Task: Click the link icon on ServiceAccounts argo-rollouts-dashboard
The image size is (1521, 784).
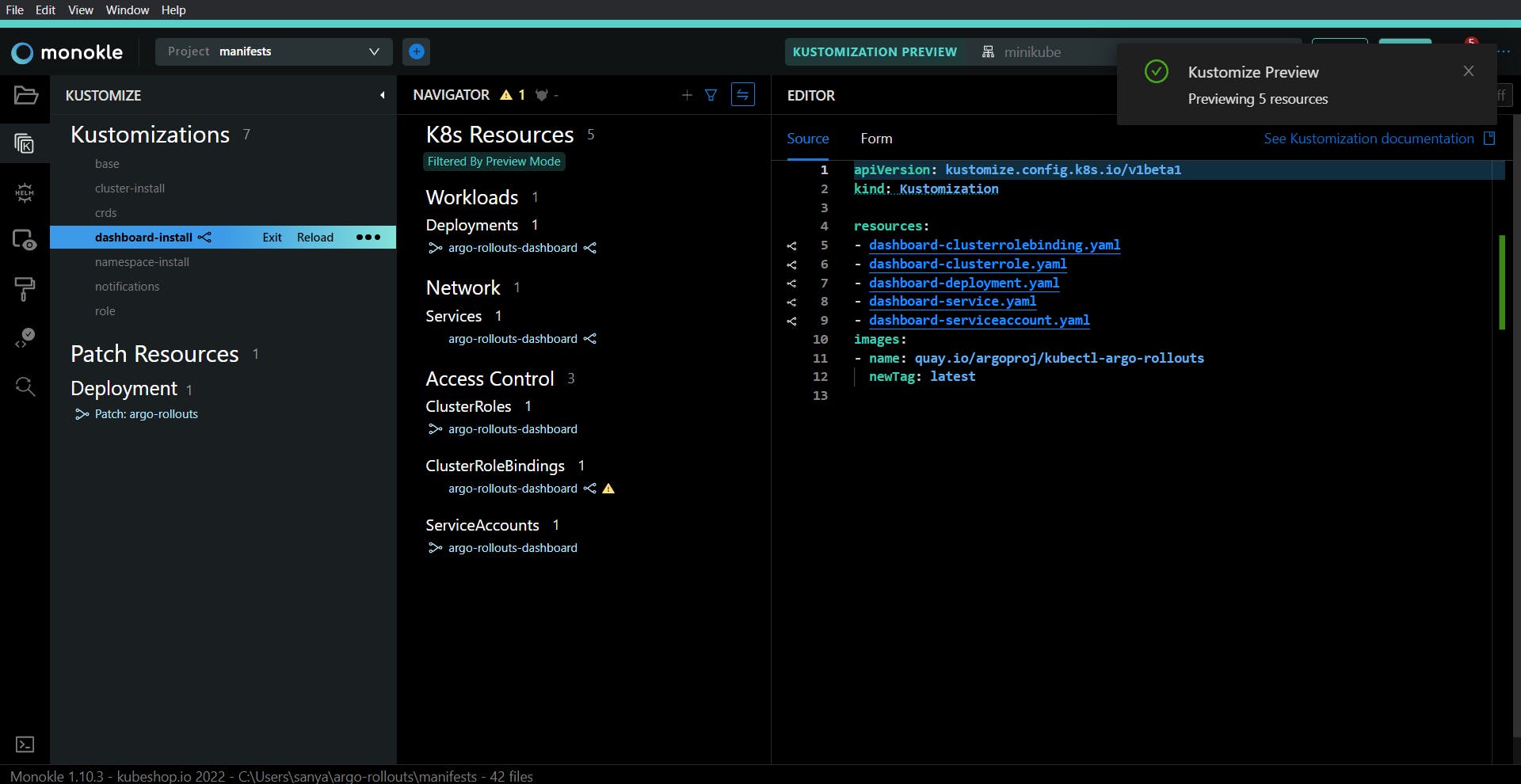Action: pyautogui.click(x=435, y=548)
